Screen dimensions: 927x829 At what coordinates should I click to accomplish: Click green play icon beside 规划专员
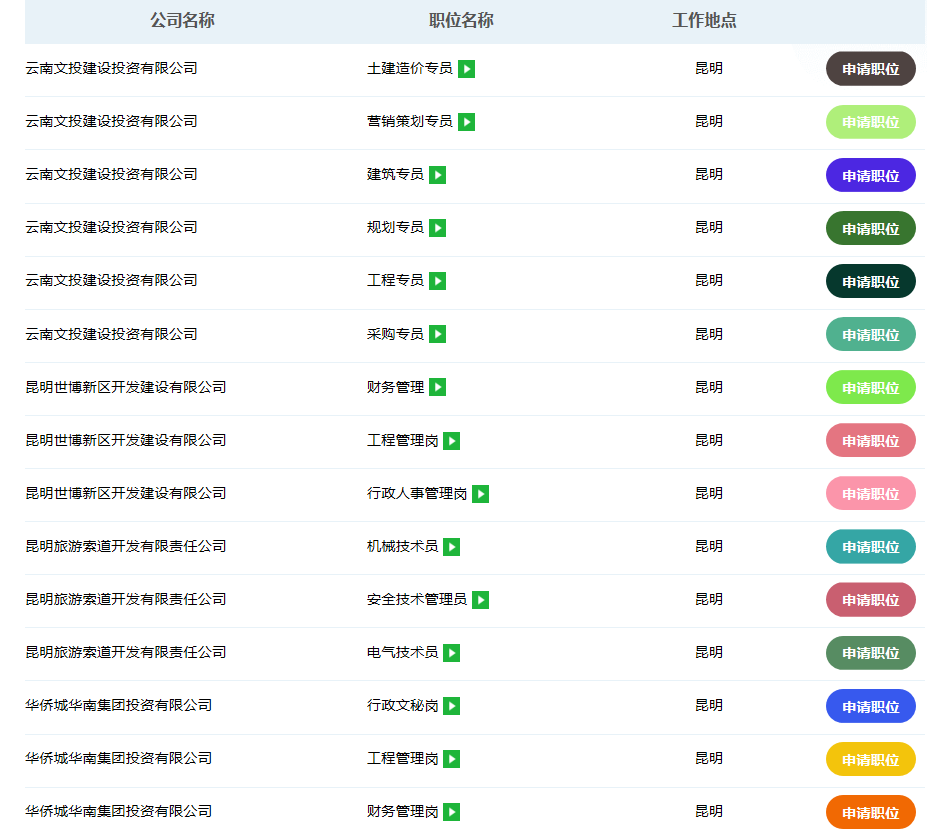437,228
